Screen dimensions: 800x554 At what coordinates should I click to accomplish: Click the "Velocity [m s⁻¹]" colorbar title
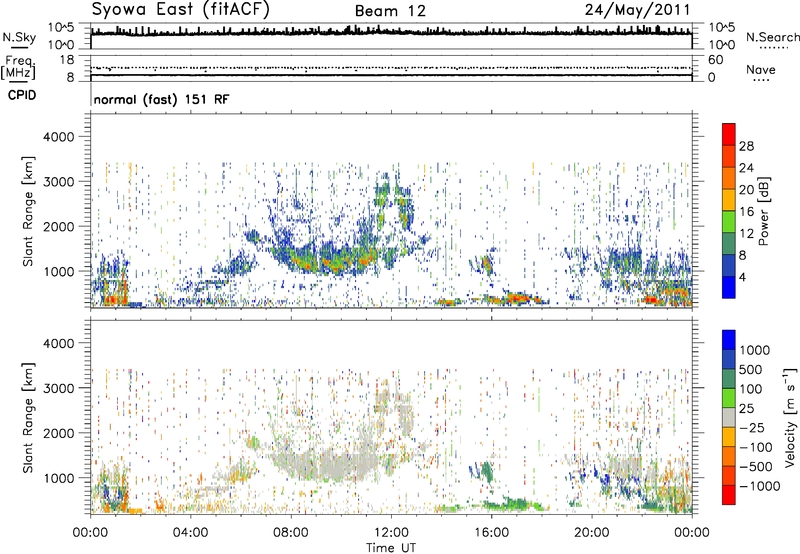tap(790, 417)
